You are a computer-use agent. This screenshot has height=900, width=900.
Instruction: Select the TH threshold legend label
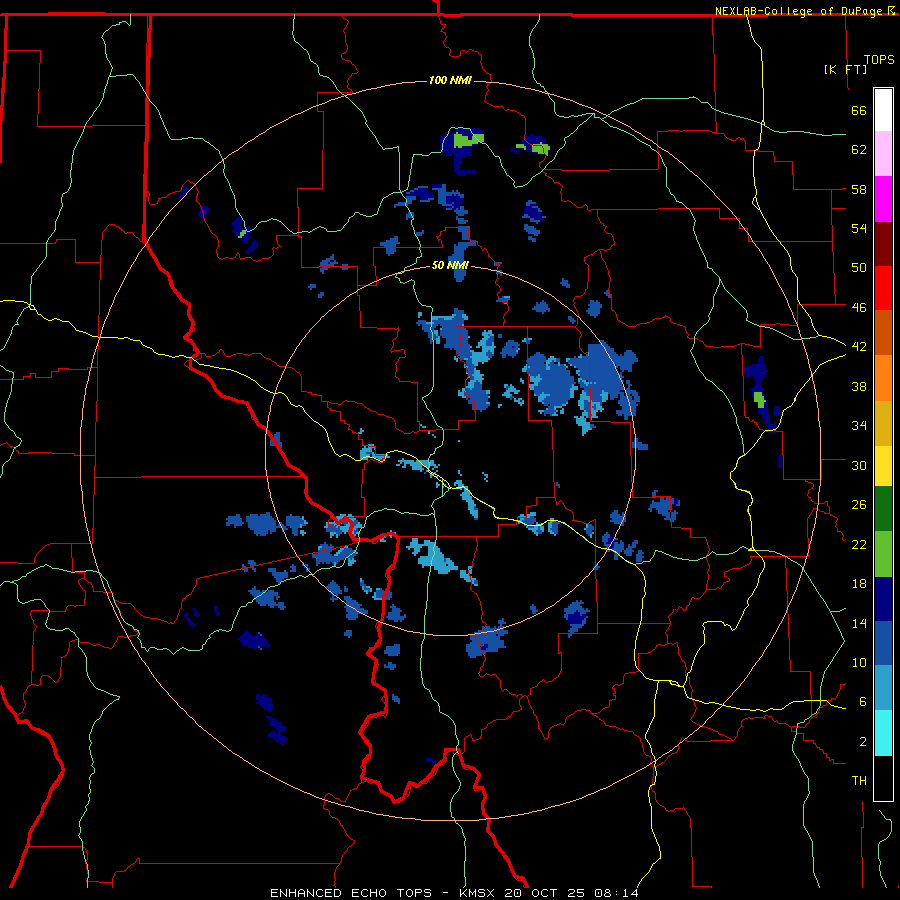pos(859,781)
